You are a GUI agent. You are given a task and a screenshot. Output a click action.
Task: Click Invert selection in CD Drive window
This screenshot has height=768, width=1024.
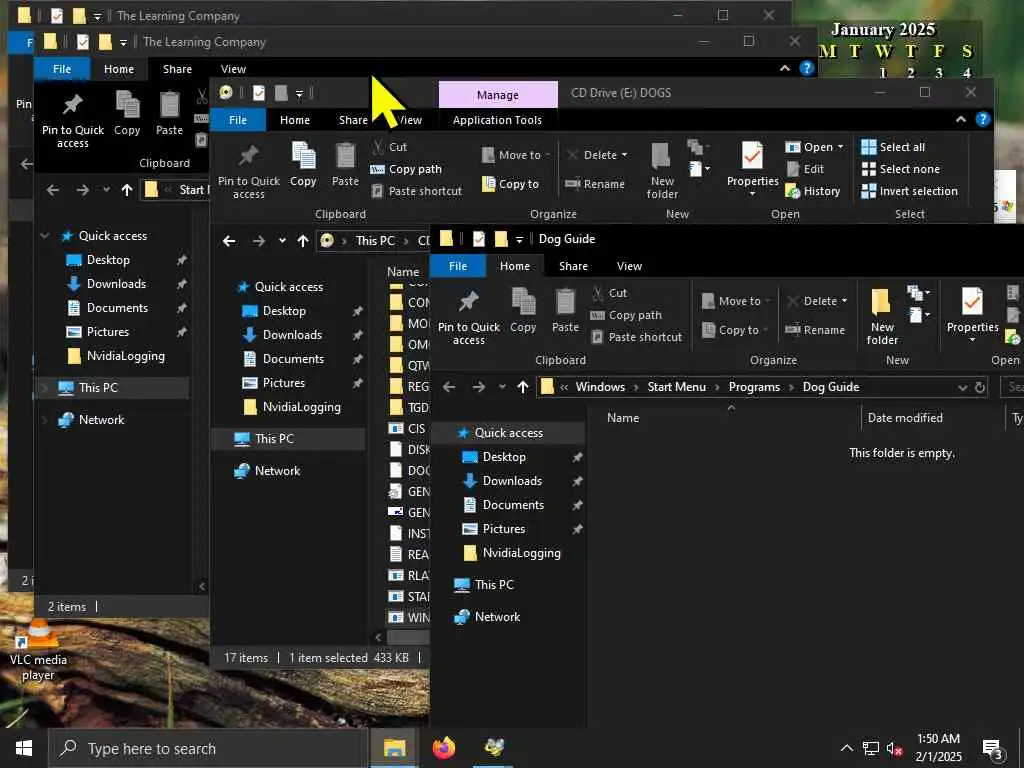click(909, 191)
